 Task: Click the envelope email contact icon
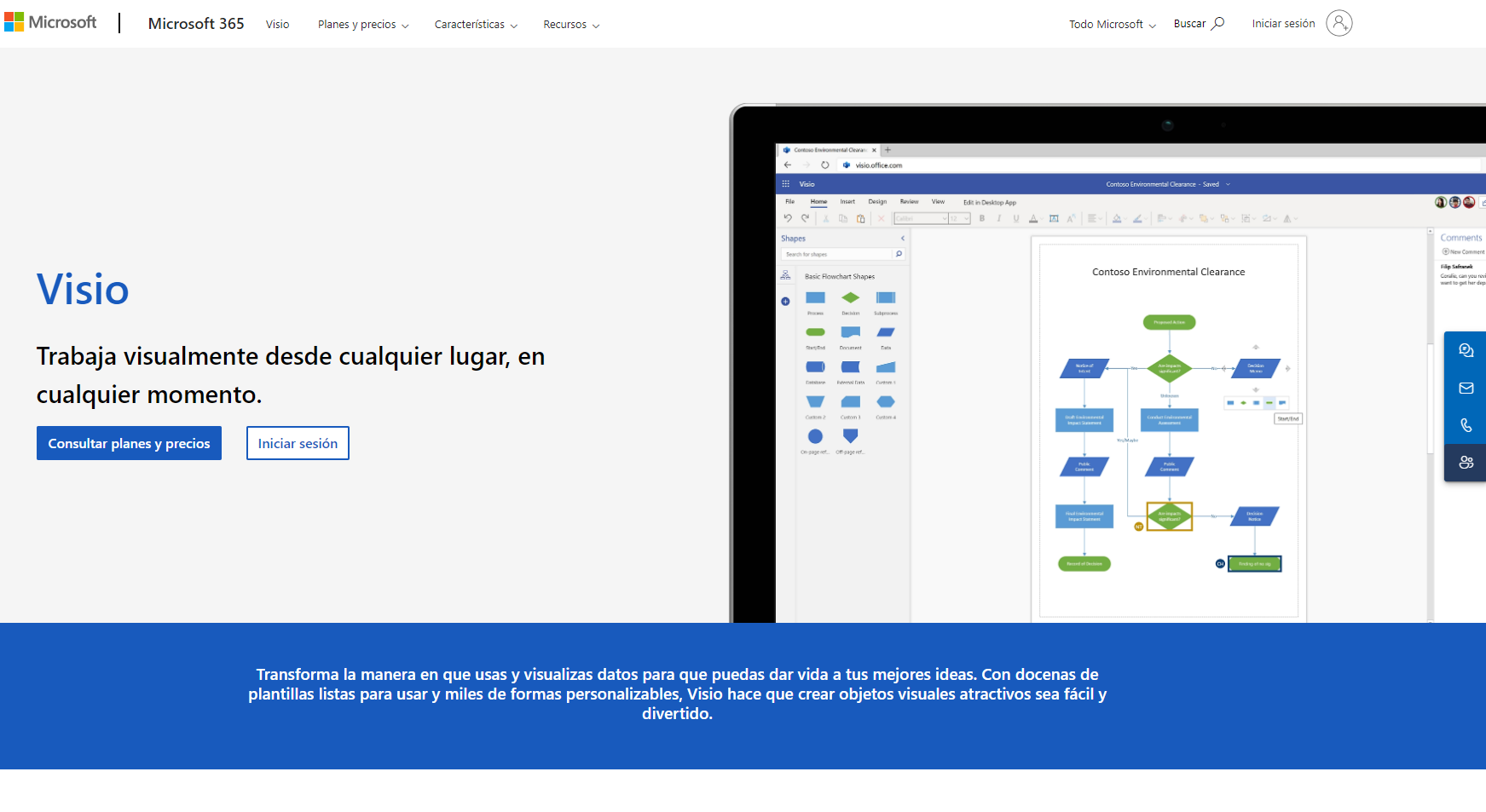(1466, 388)
